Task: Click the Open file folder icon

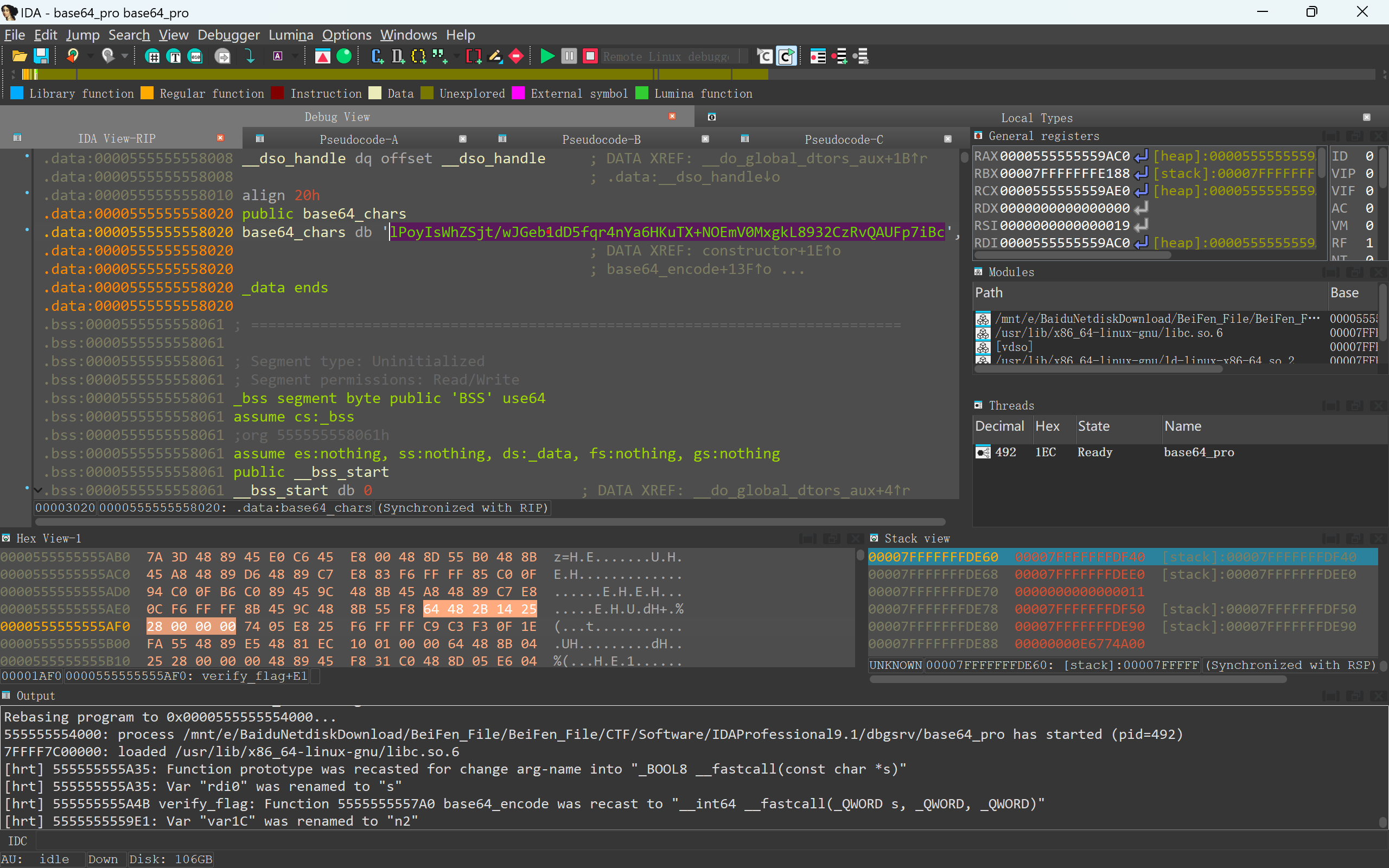Action: coord(20,56)
